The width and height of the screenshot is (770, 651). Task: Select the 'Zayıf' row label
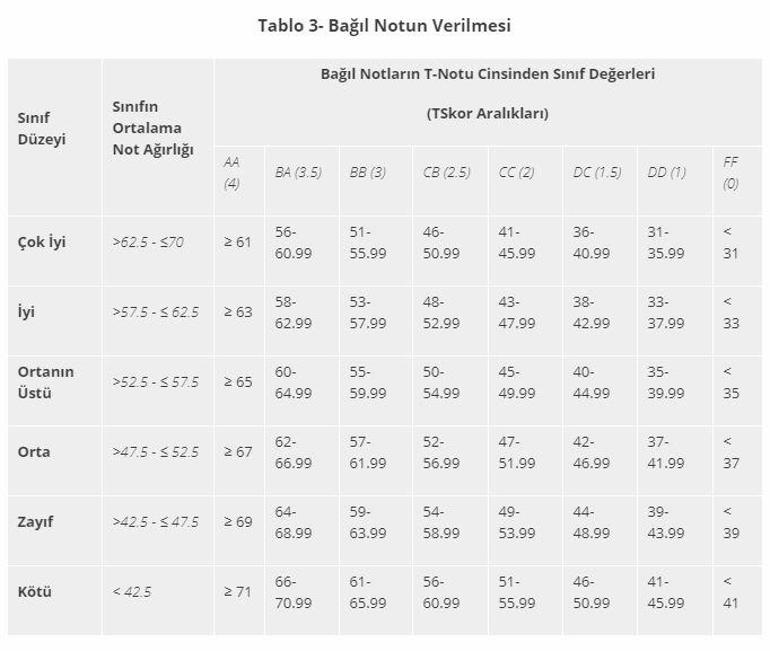[x=38, y=521]
